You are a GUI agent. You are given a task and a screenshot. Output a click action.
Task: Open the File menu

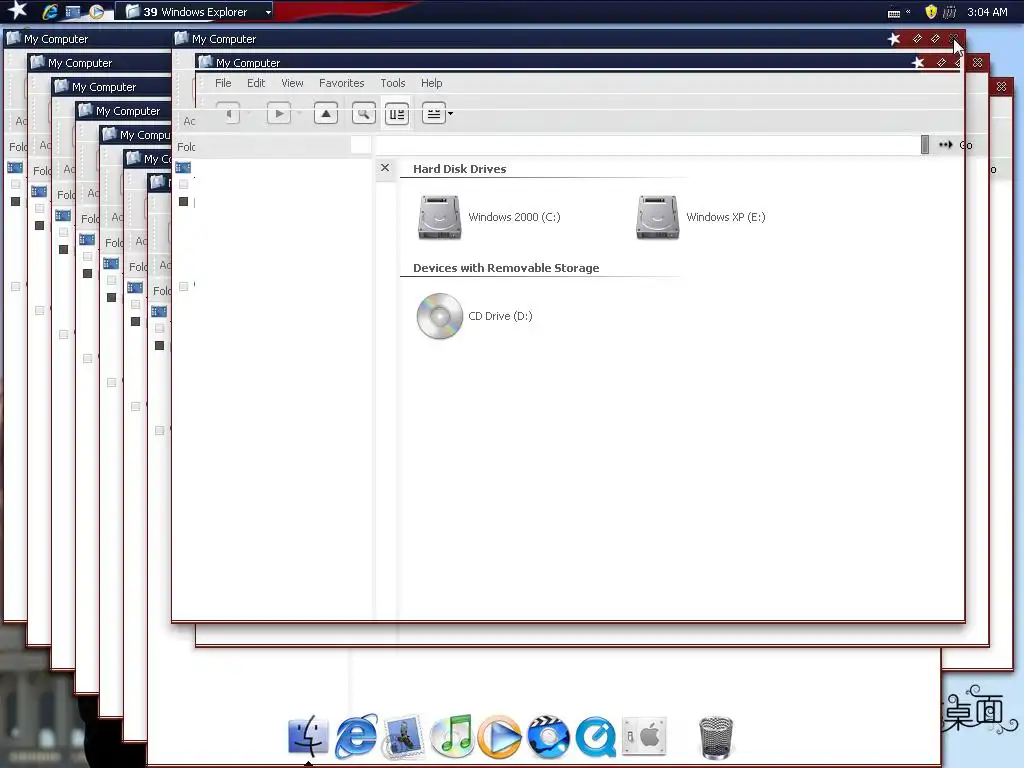223,83
